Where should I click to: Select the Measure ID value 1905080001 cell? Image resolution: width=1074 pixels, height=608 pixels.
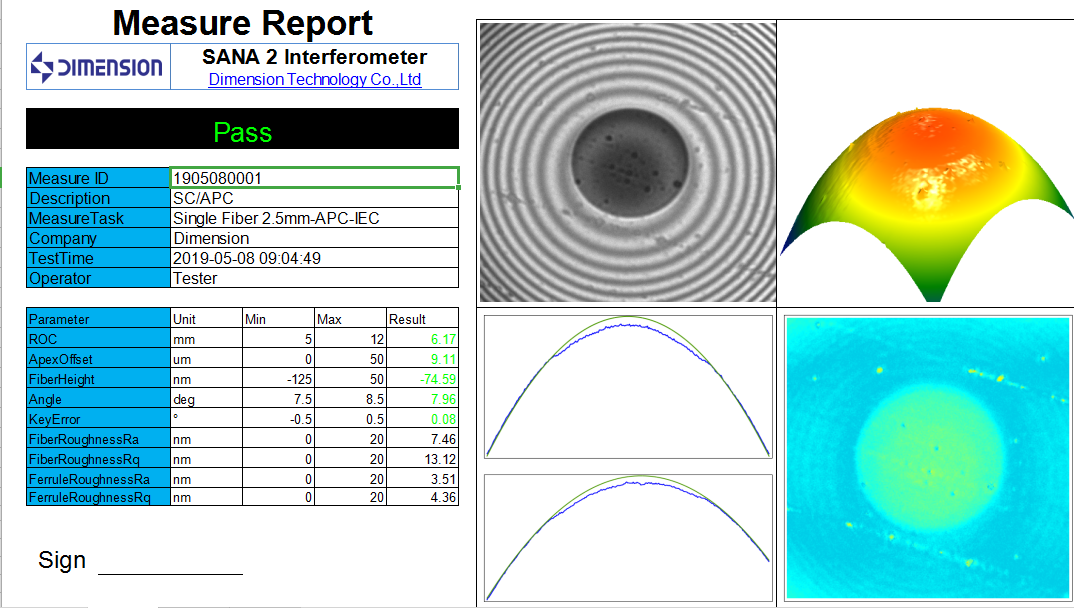point(314,178)
